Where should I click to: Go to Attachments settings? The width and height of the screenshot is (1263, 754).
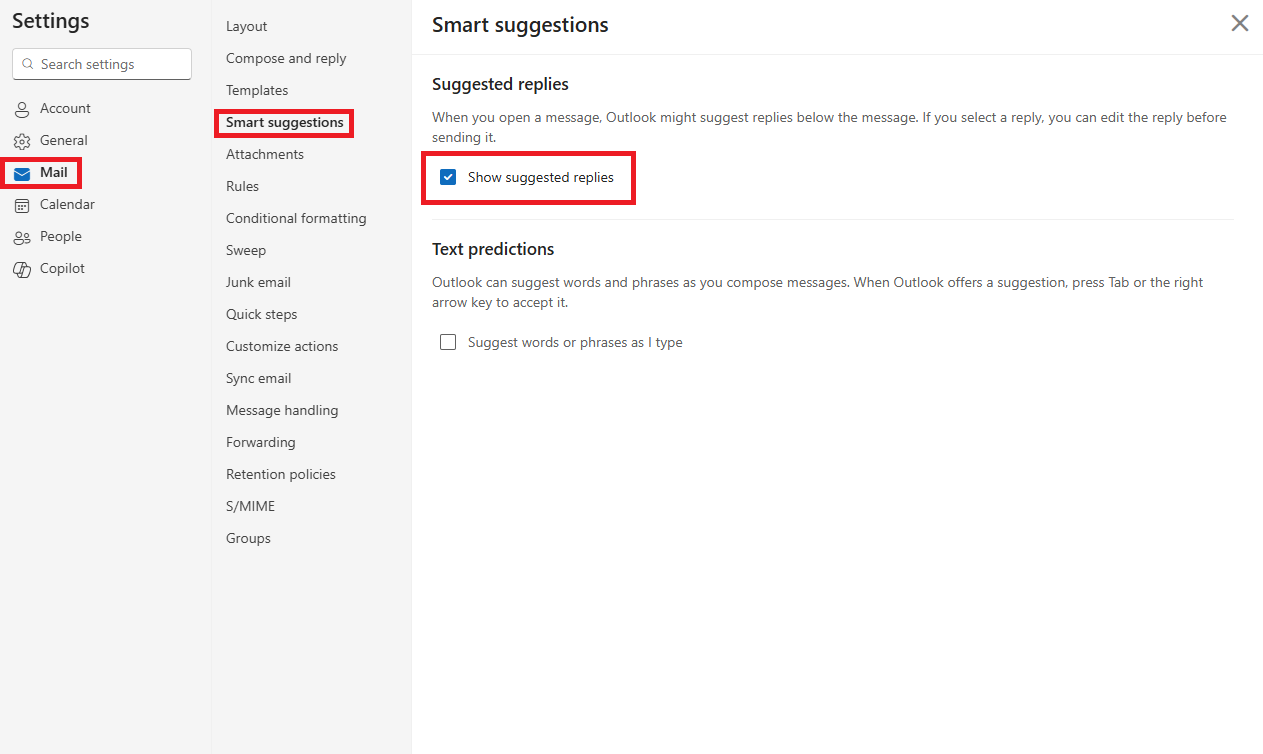pos(265,154)
